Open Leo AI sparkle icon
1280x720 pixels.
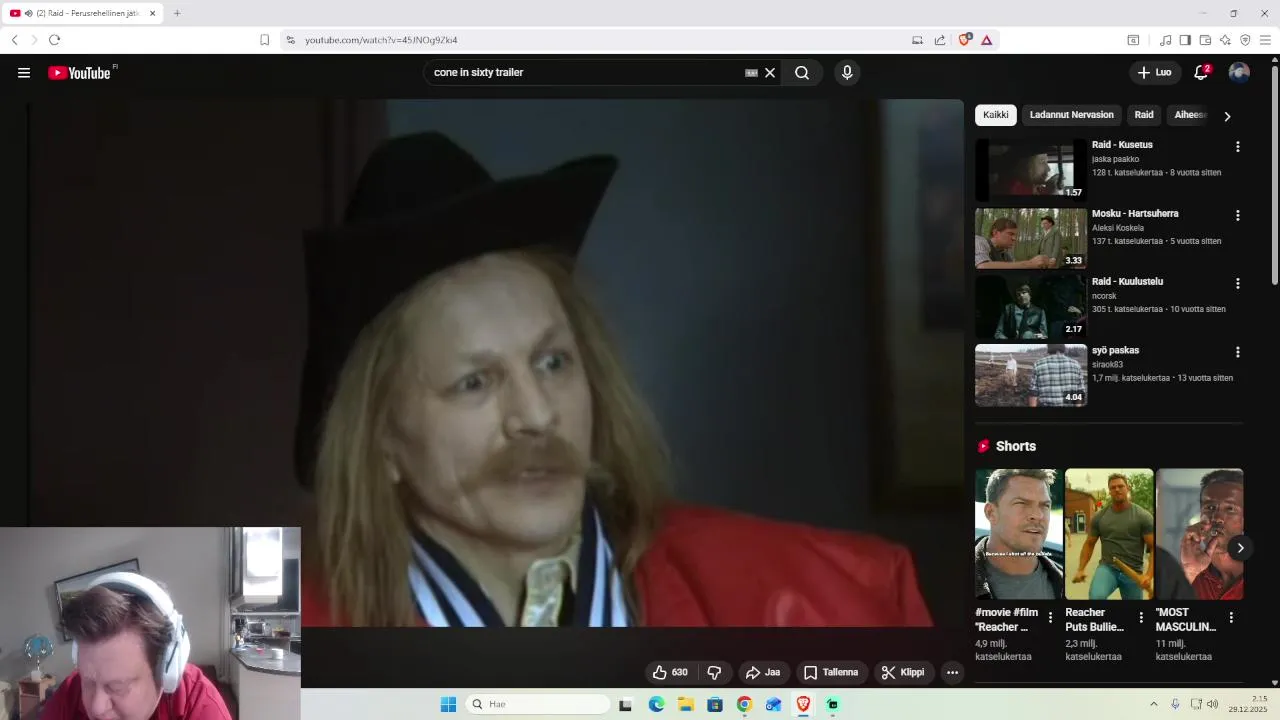coord(1225,40)
